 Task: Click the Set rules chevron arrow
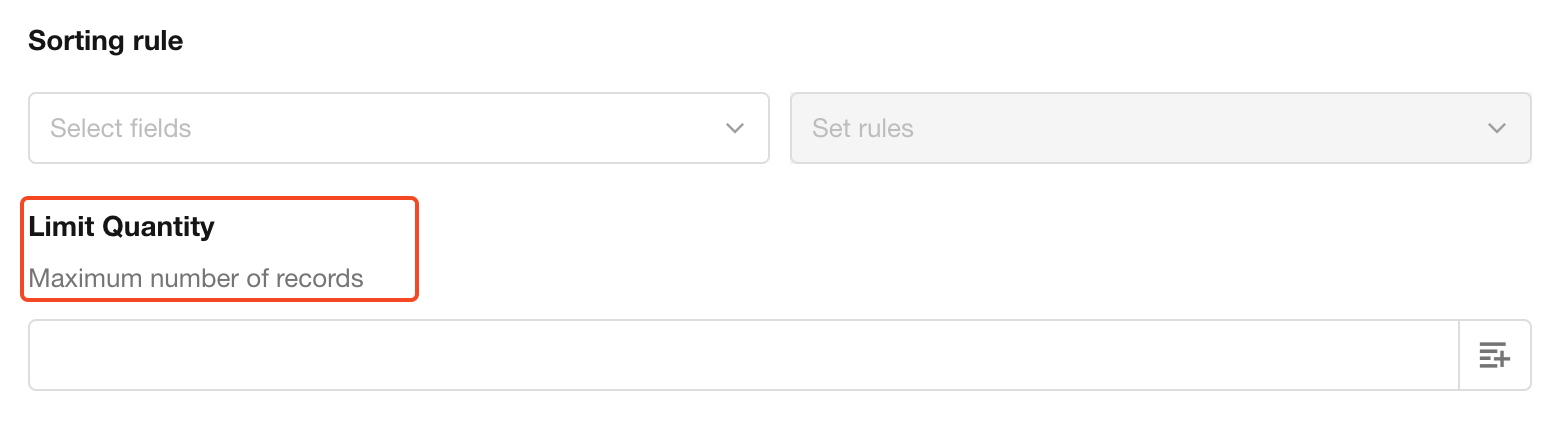1497,128
